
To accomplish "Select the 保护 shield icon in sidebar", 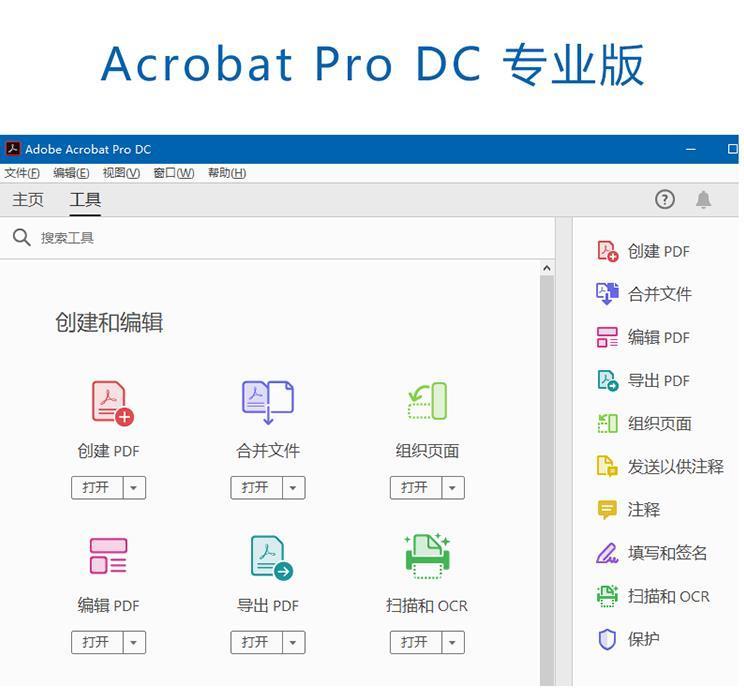I will pyautogui.click(x=607, y=639).
